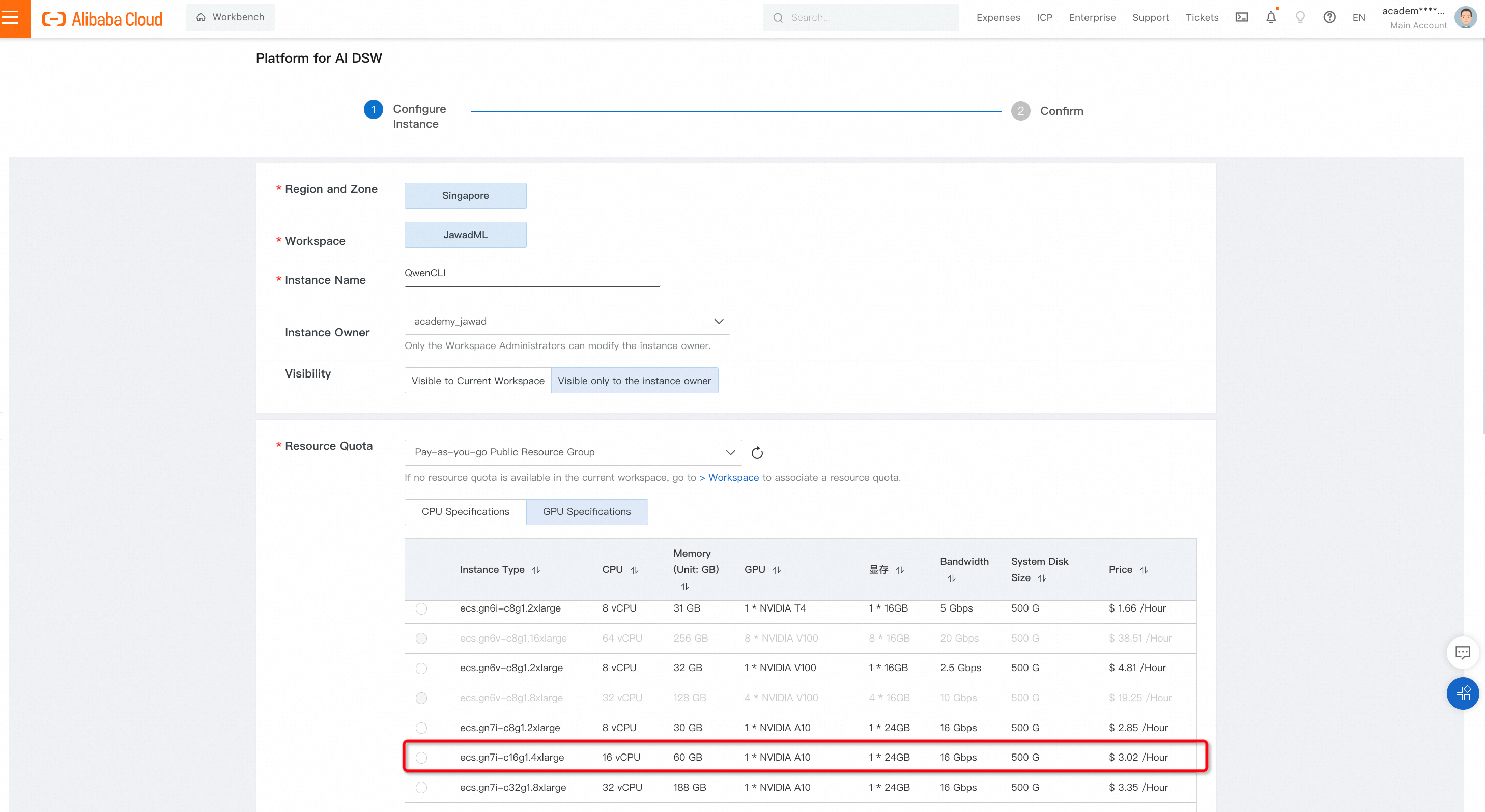Sort by Bandwidth column
The height and width of the screenshot is (812, 1485).
tap(951, 578)
